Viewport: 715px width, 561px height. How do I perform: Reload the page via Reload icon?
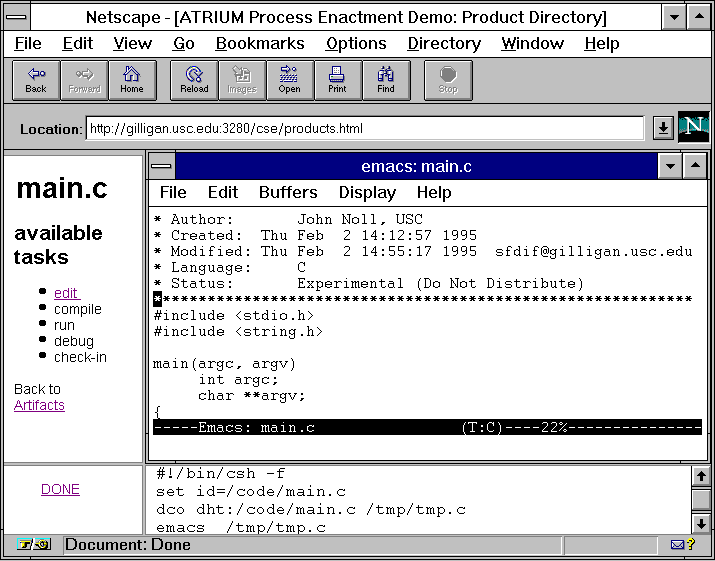(194, 80)
